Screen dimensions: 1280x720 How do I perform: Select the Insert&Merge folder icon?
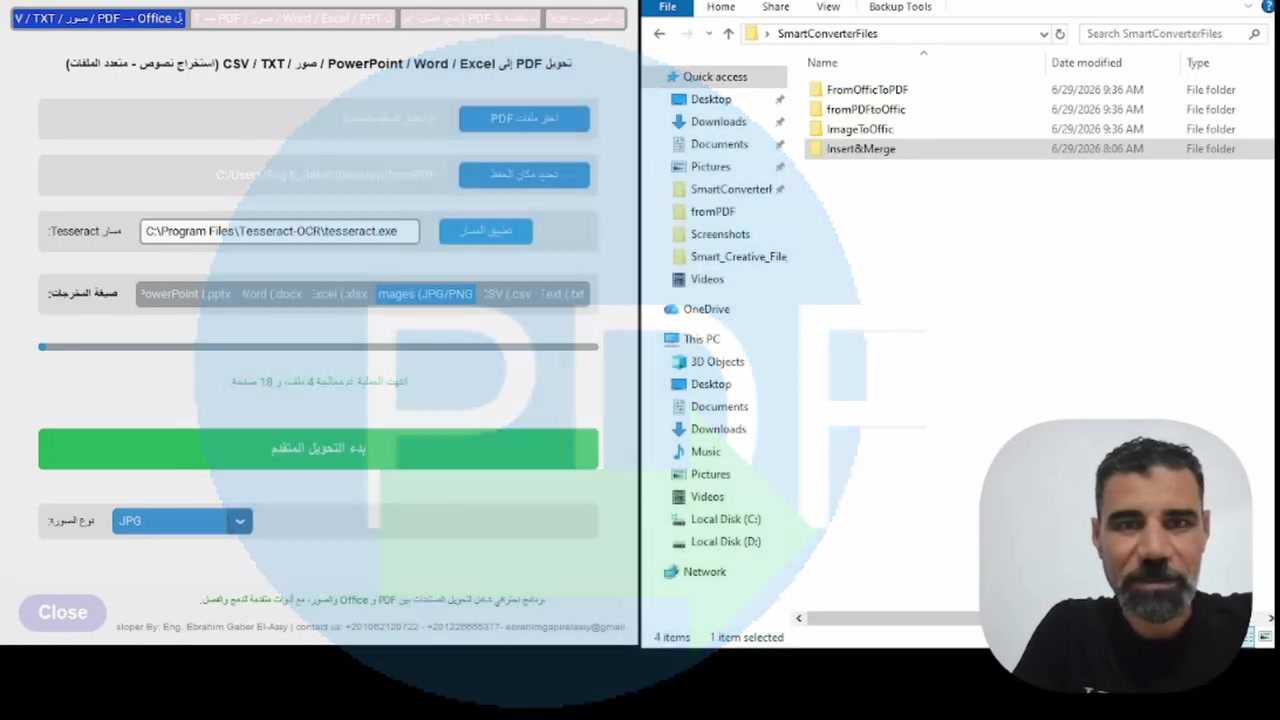pyautogui.click(x=816, y=149)
